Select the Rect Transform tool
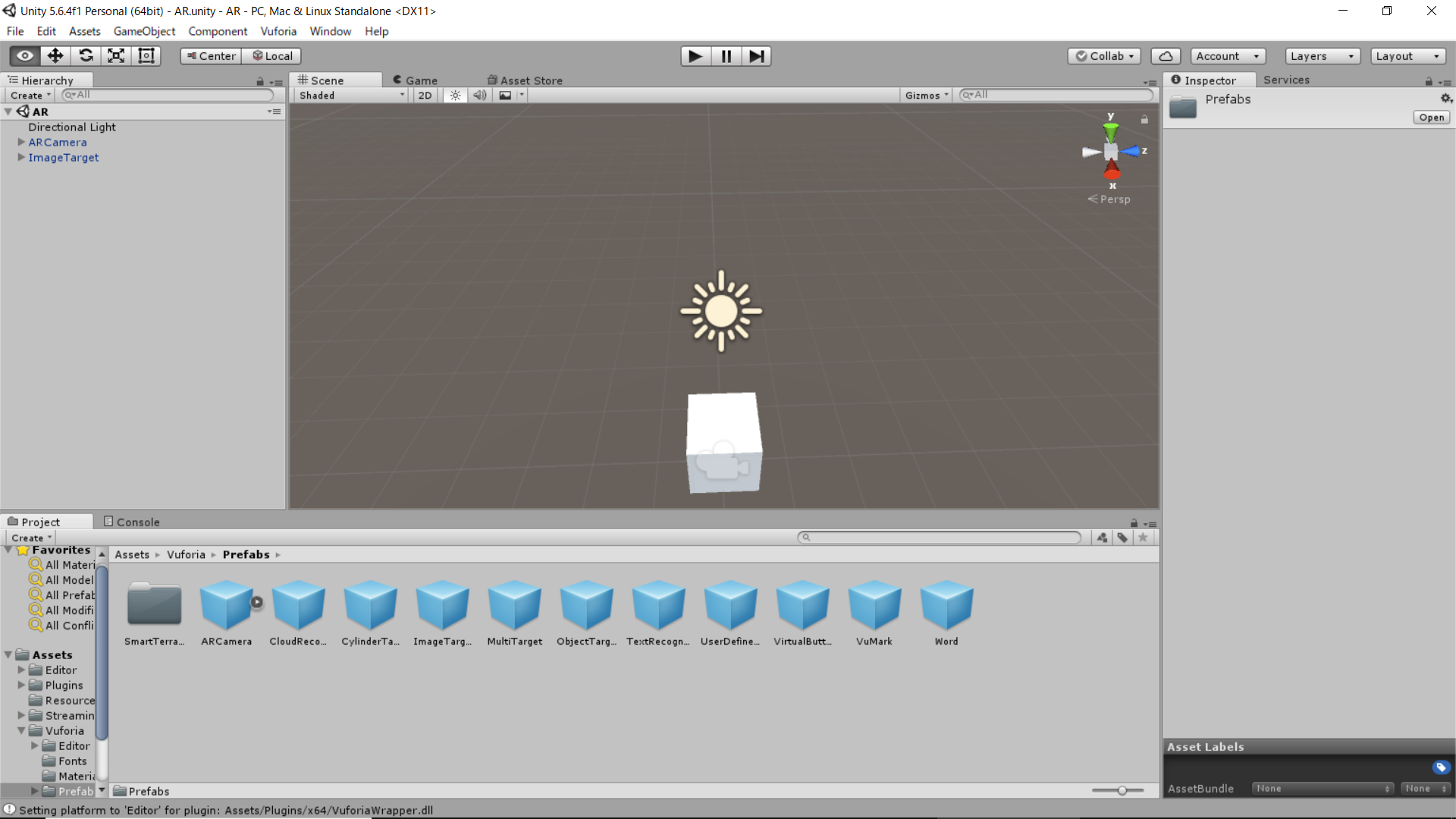This screenshot has height=819, width=1456. [x=146, y=56]
